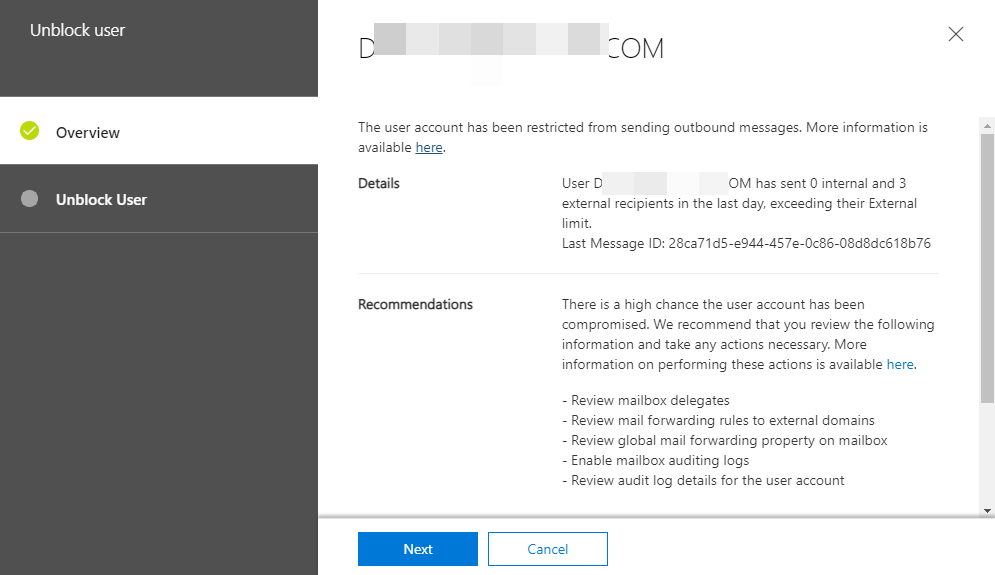Click the 'Enable mailbox auditing logs' line

pyautogui.click(x=660, y=460)
